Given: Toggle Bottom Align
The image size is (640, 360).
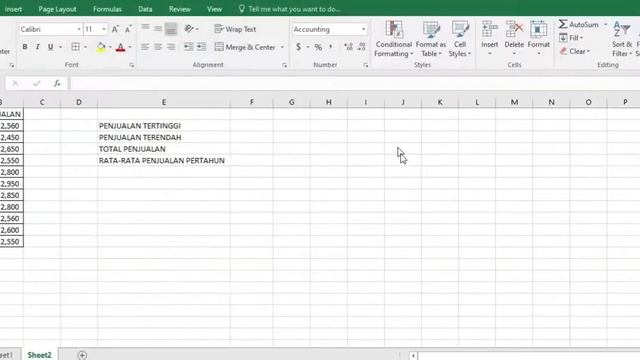Looking at the screenshot, I should point(171,29).
